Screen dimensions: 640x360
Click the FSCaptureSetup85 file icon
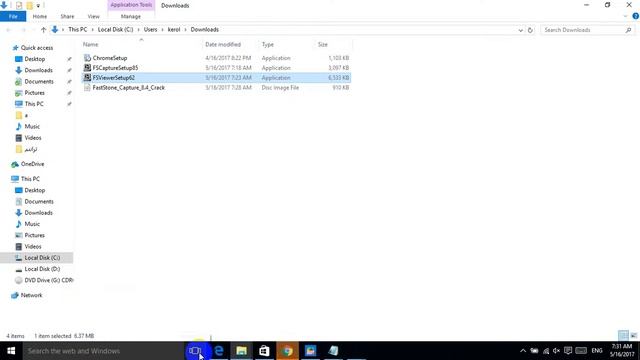[x=87, y=68]
